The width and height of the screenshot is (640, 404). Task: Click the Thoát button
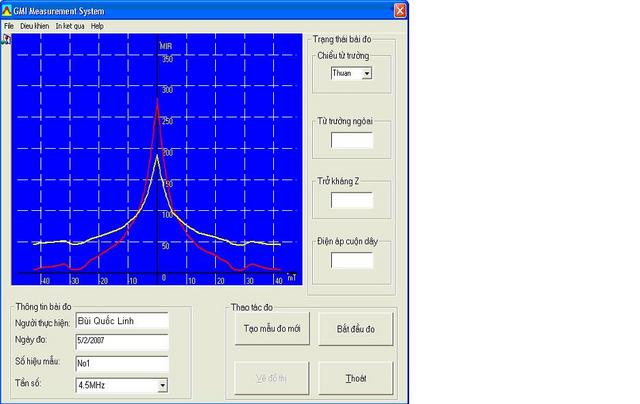click(356, 378)
